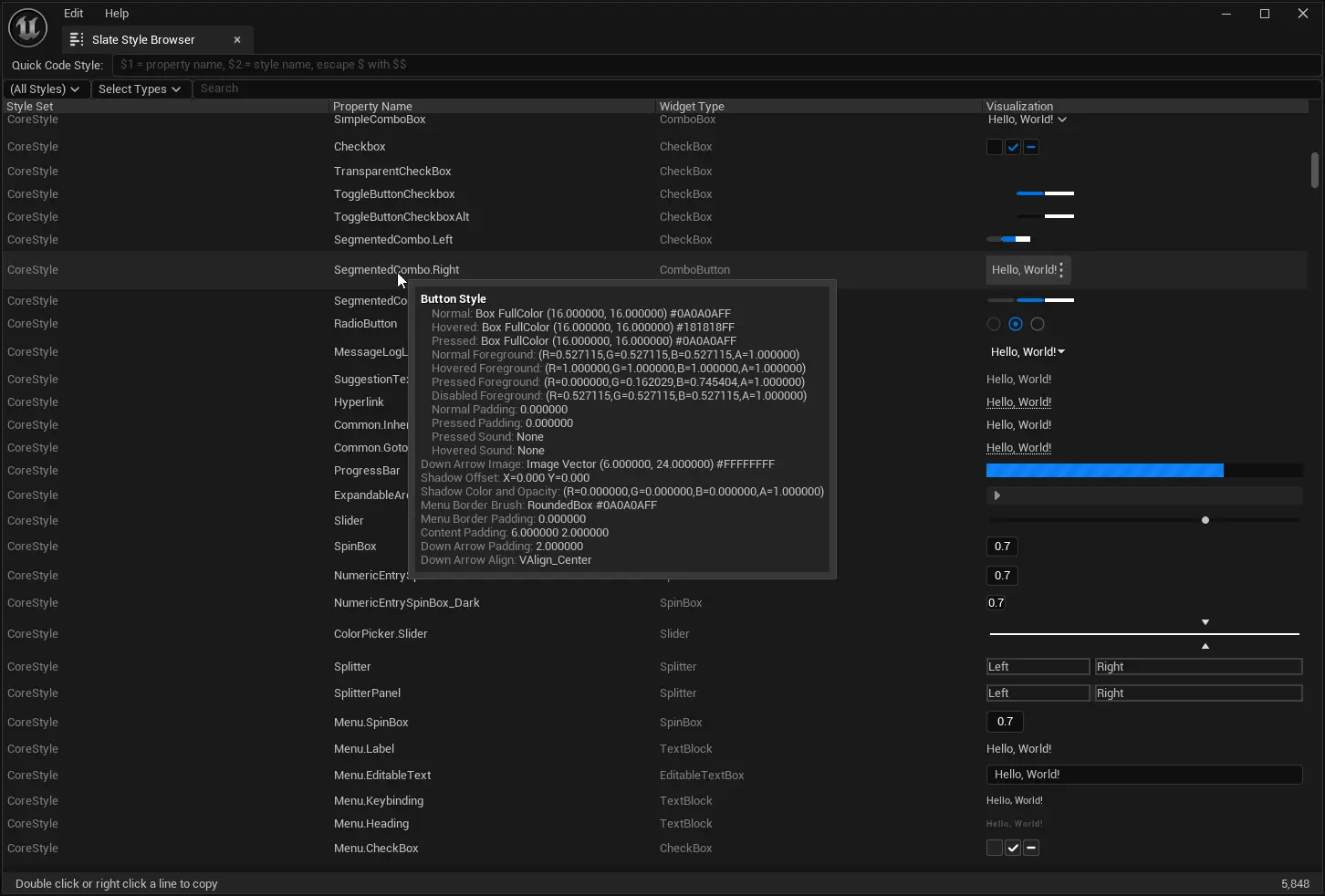The image size is (1325, 896).
Task: Click the ExpandableArea play arrow icon
Action: coord(996,495)
